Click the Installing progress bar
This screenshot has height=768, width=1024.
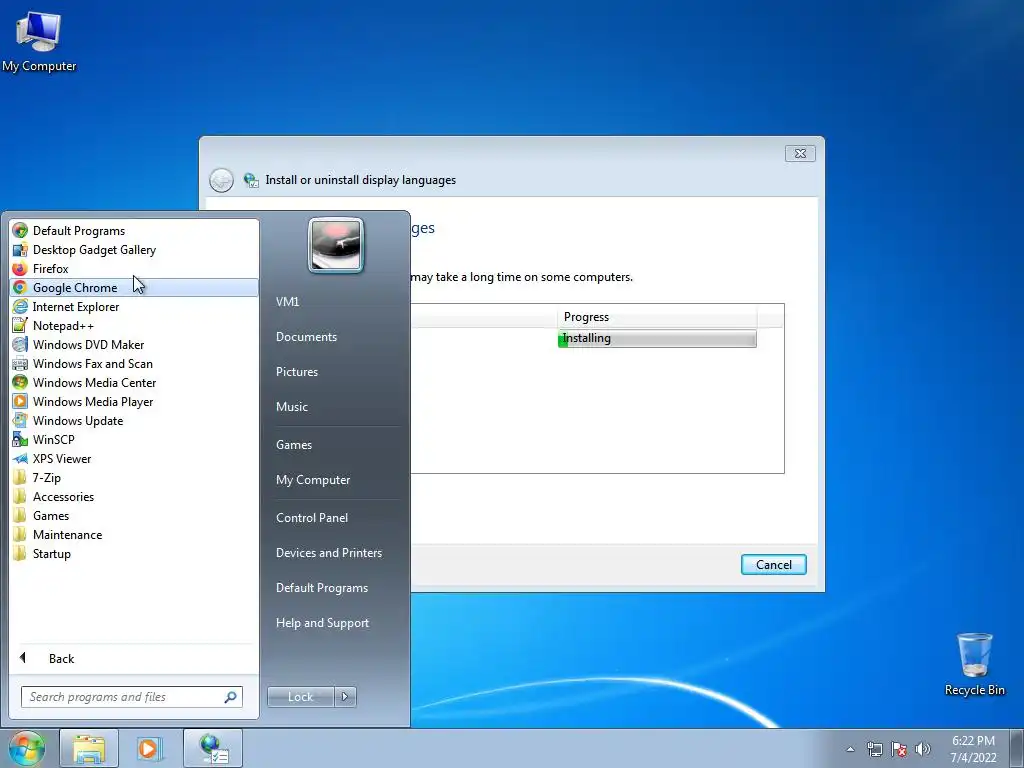[657, 338]
